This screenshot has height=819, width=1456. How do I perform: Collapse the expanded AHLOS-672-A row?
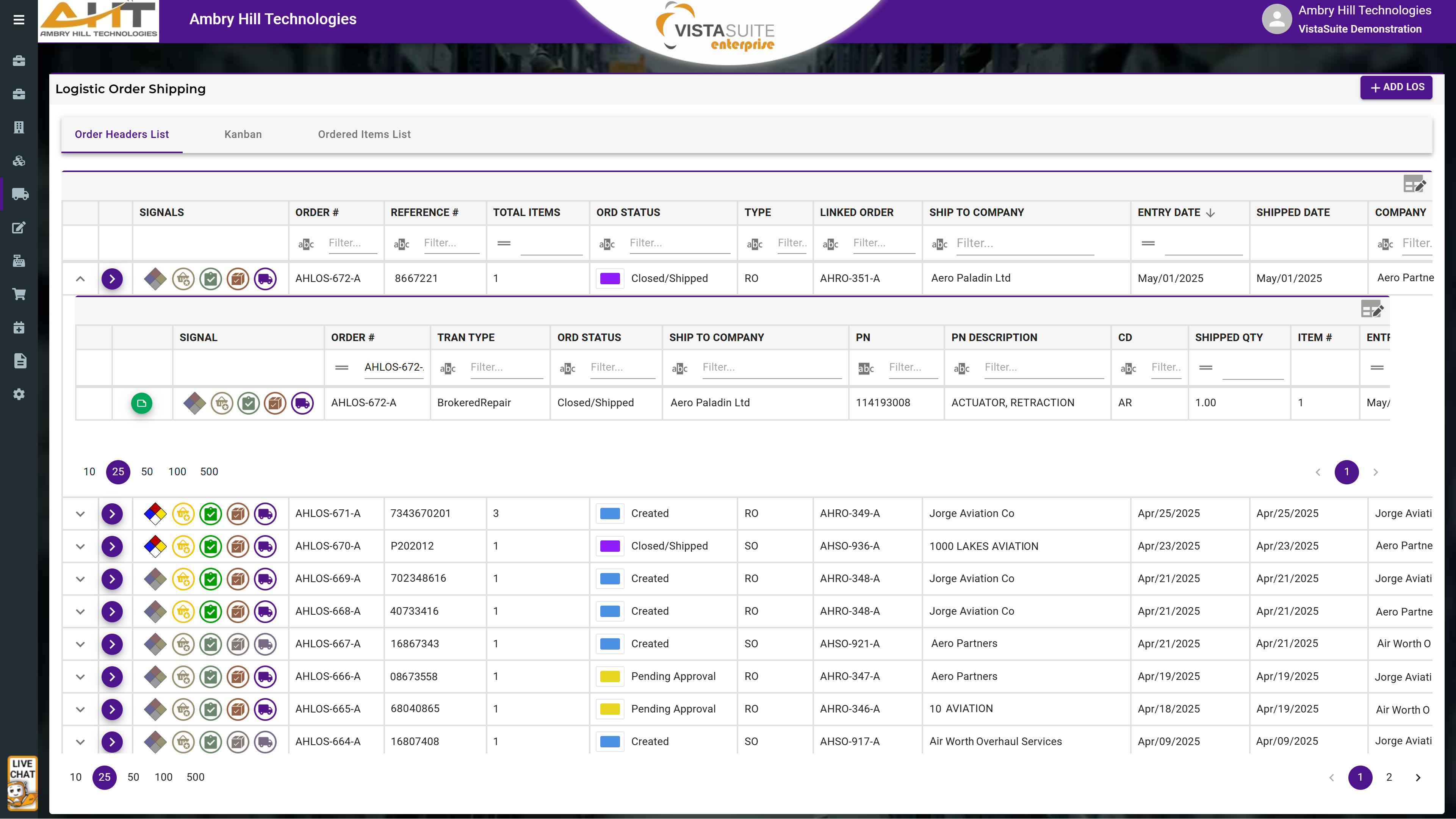tap(80, 279)
